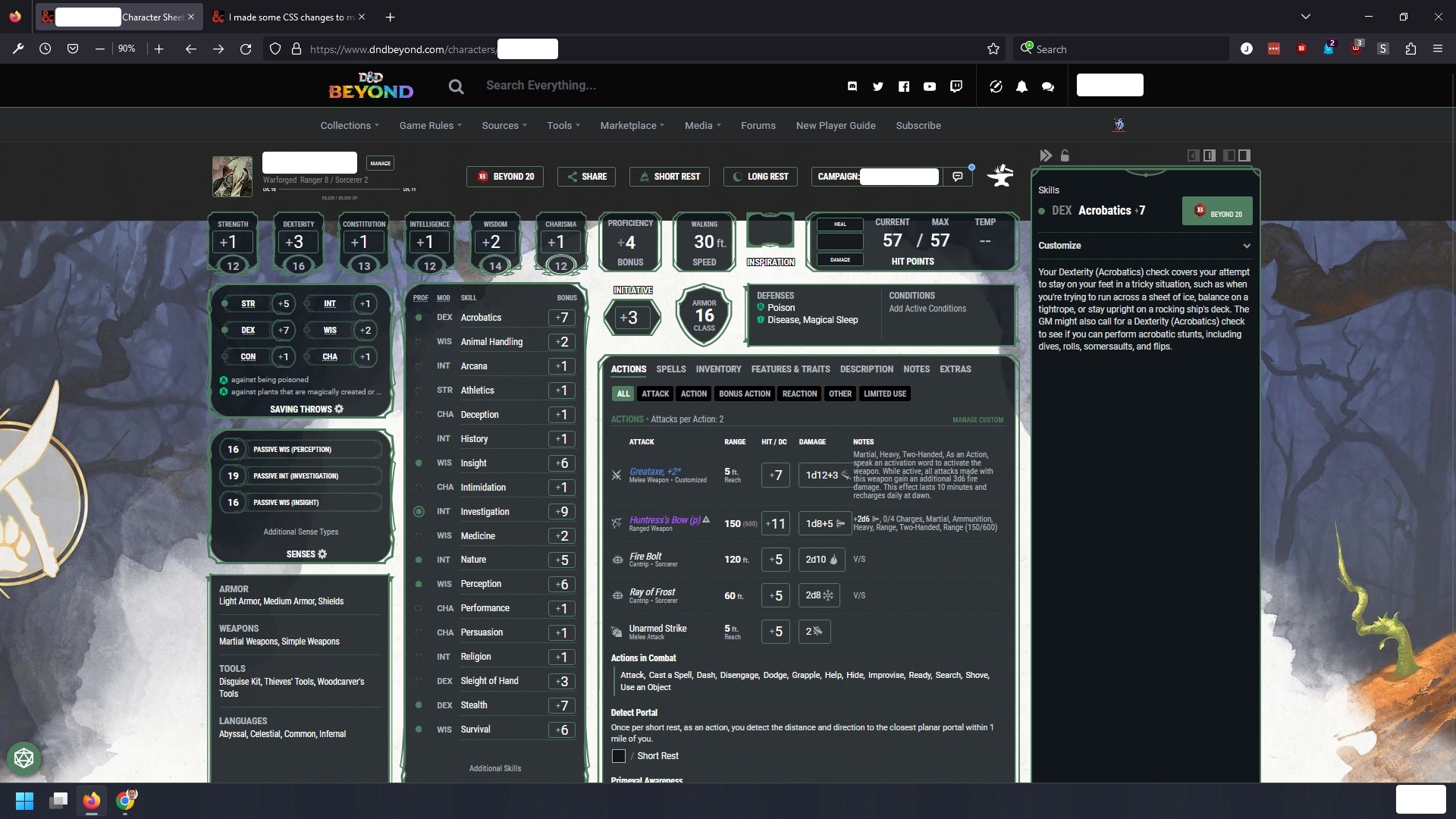Filter actions by Limited Use
The width and height of the screenshot is (1456, 819).
coord(885,394)
